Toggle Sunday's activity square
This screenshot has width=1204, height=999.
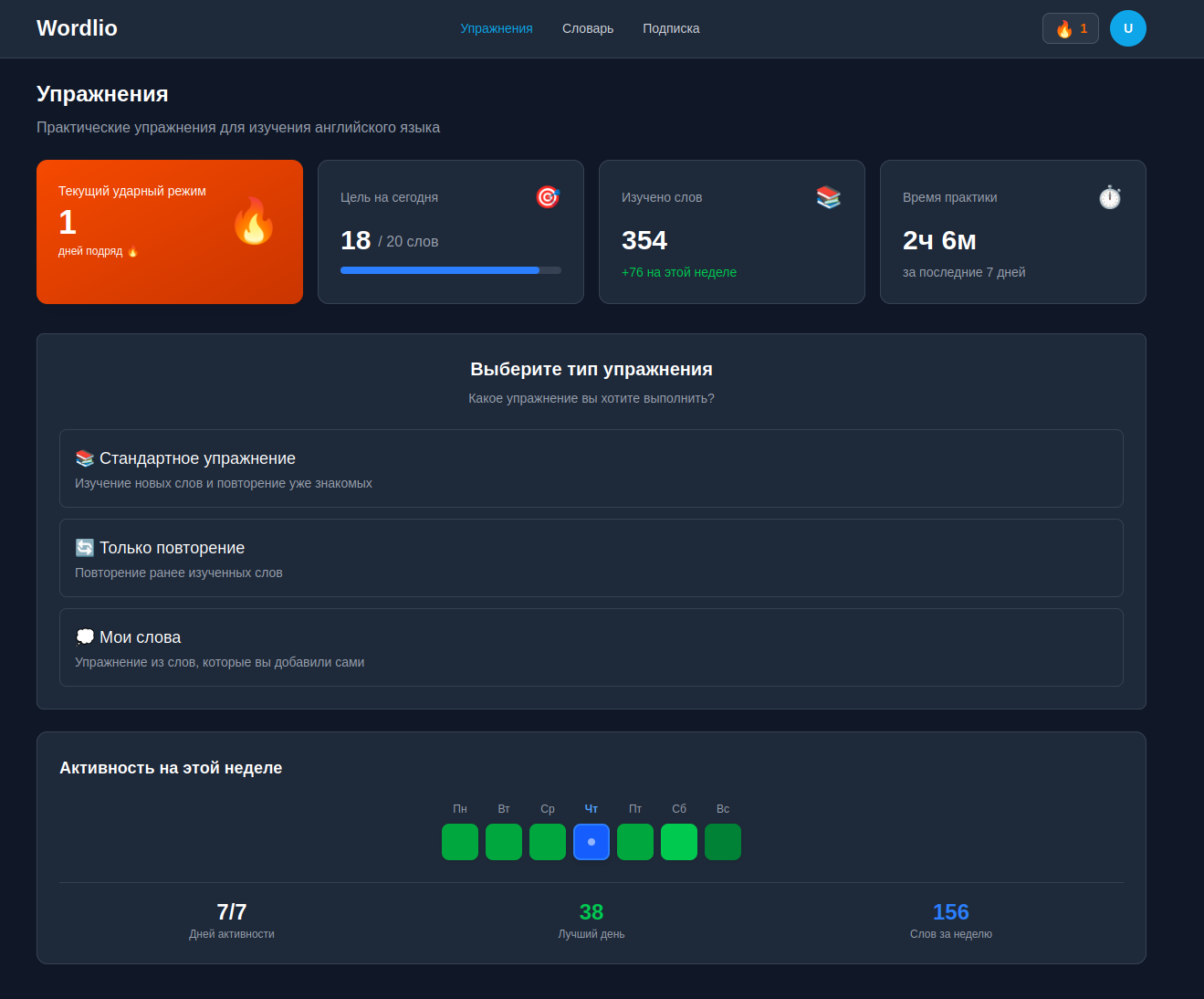(x=722, y=841)
